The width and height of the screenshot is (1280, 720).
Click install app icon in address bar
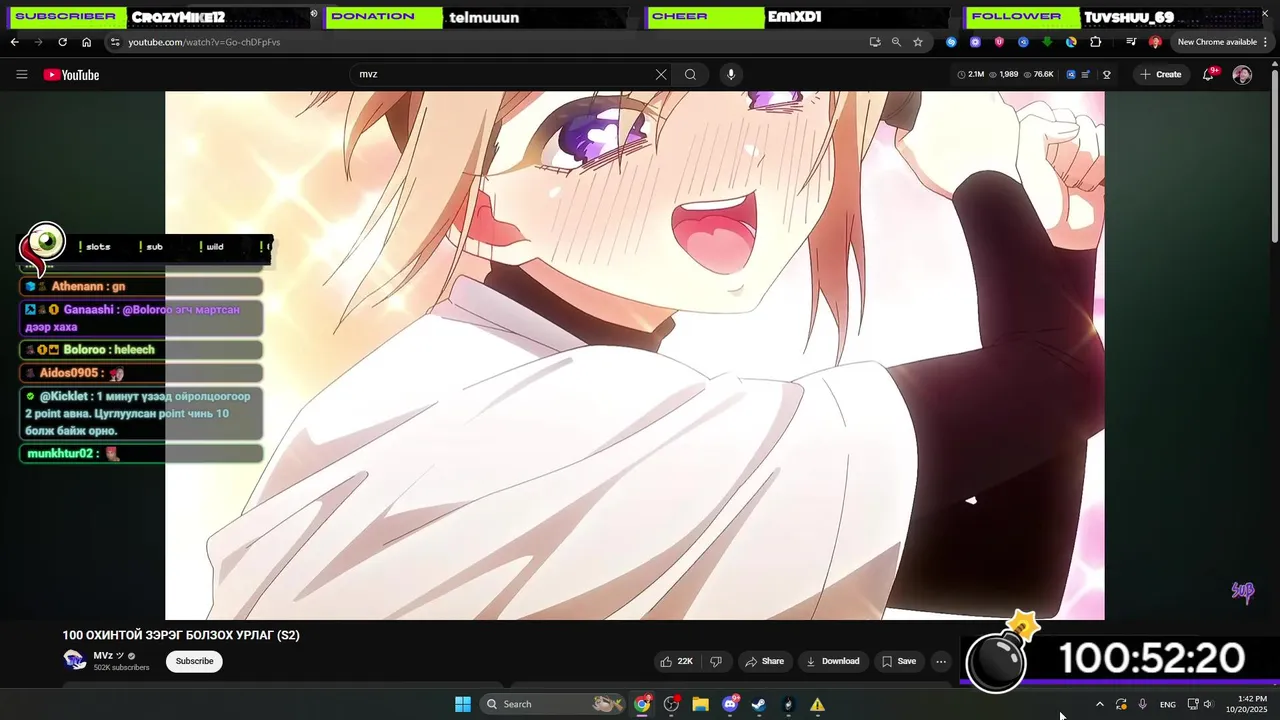pyautogui.click(x=875, y=42)
